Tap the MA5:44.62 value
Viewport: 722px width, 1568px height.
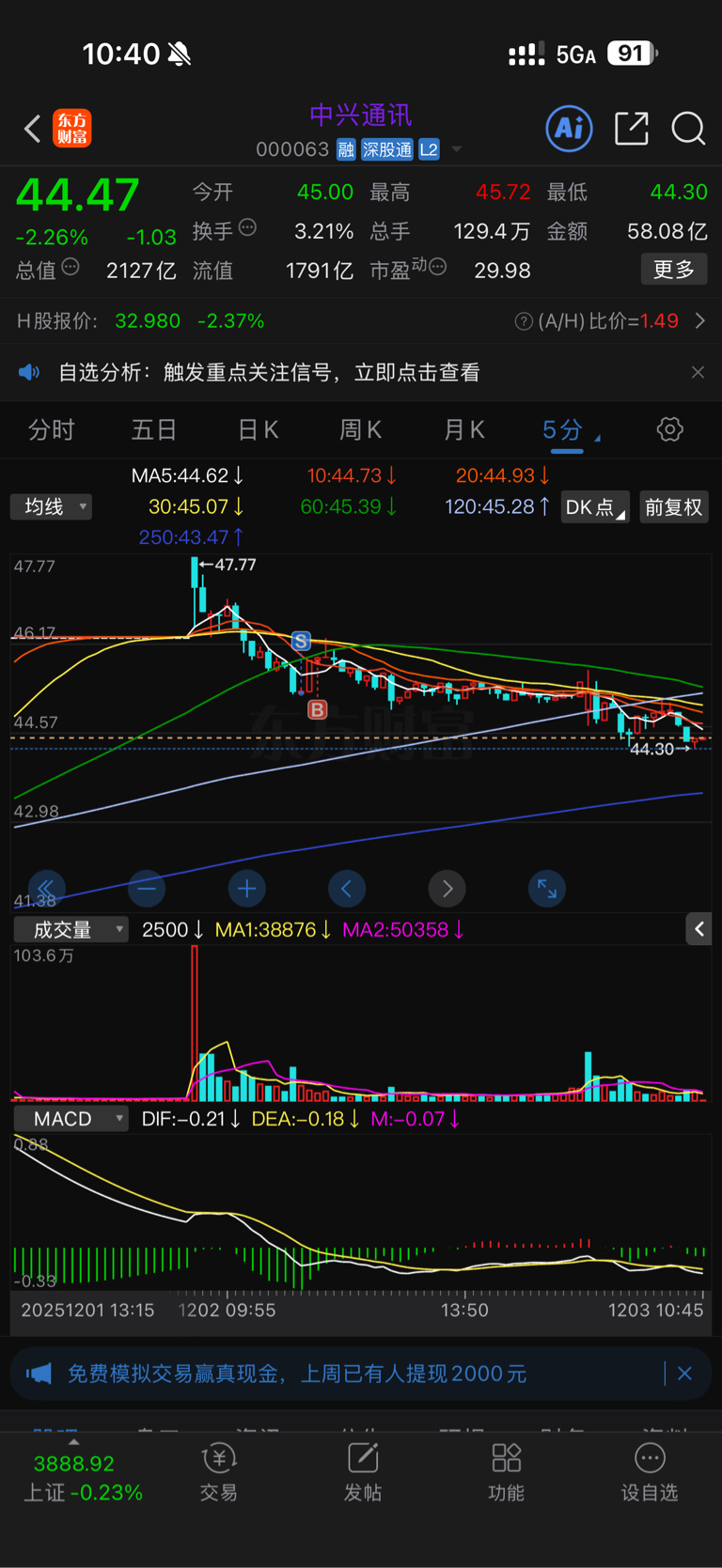[187, 476]
